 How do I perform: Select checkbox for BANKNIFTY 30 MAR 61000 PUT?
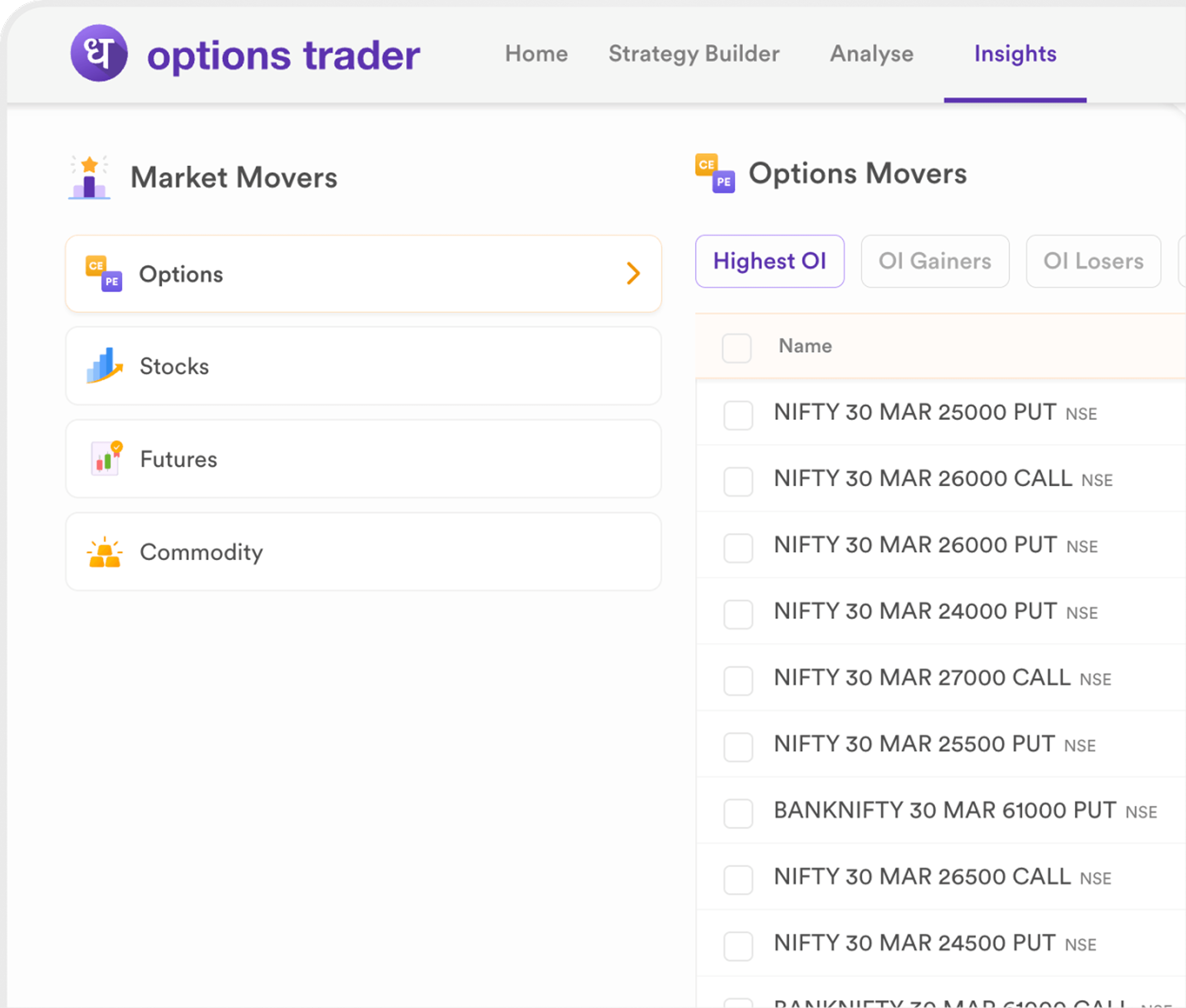[738, 813]
